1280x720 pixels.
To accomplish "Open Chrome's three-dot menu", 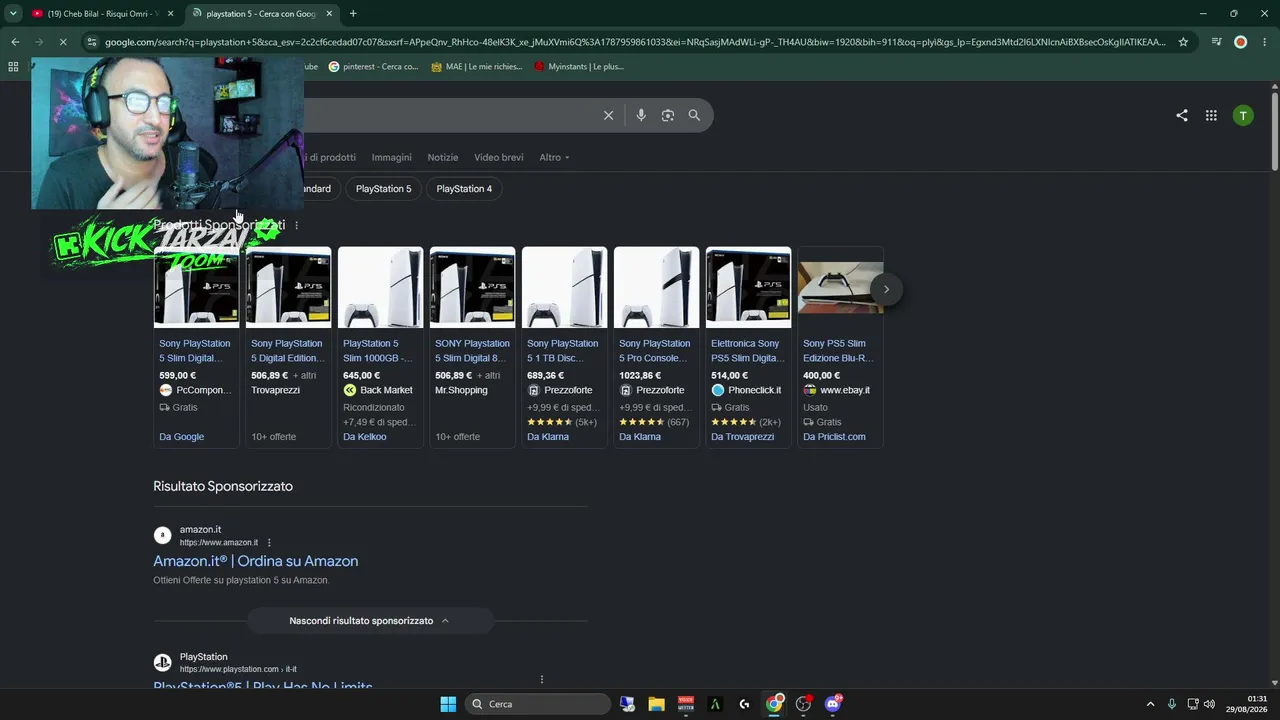I will click(x=1264, y=42).
